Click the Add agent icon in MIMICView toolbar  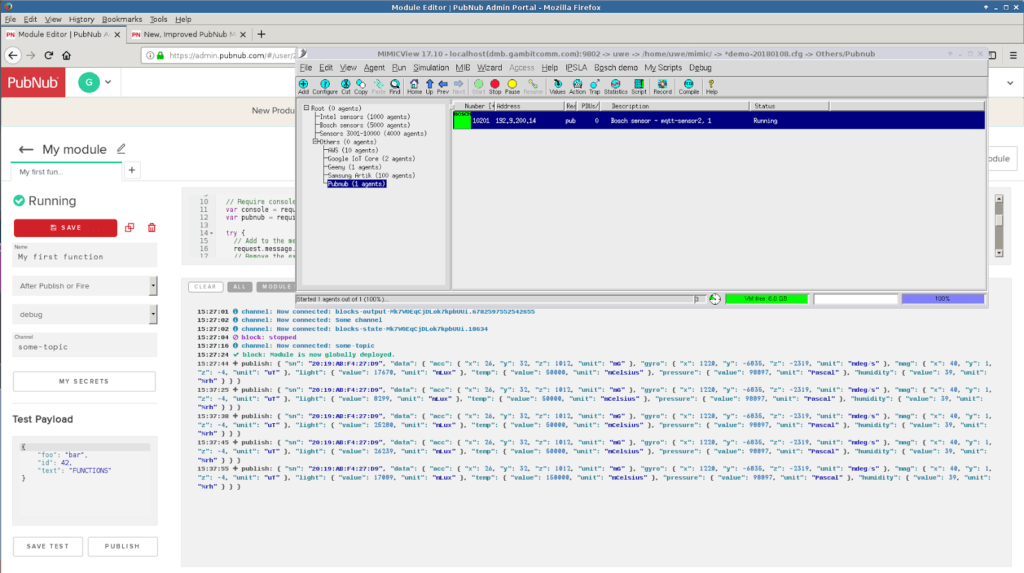303,86
